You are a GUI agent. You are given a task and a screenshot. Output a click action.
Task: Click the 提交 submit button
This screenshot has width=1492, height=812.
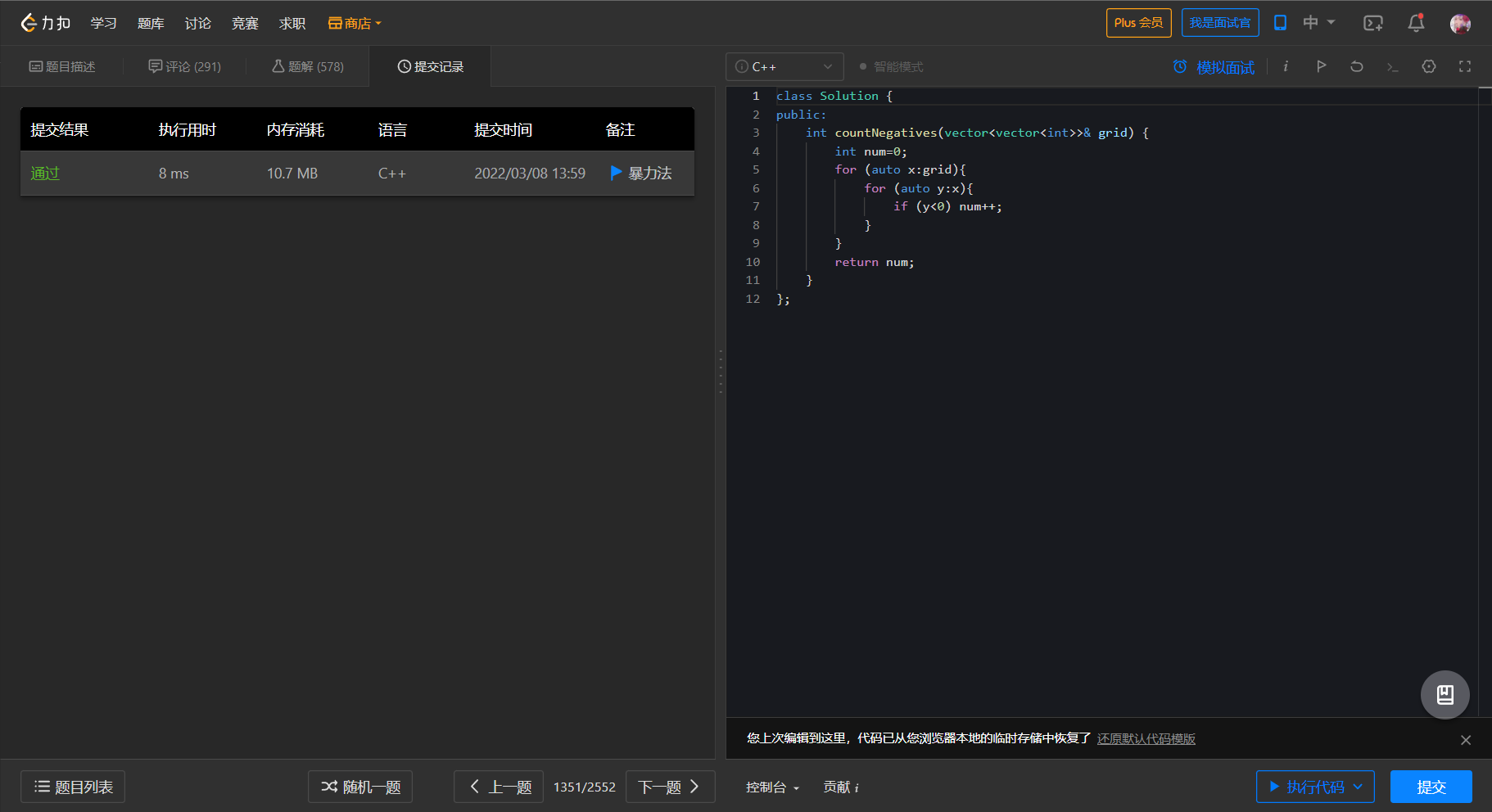(1431, 787)
